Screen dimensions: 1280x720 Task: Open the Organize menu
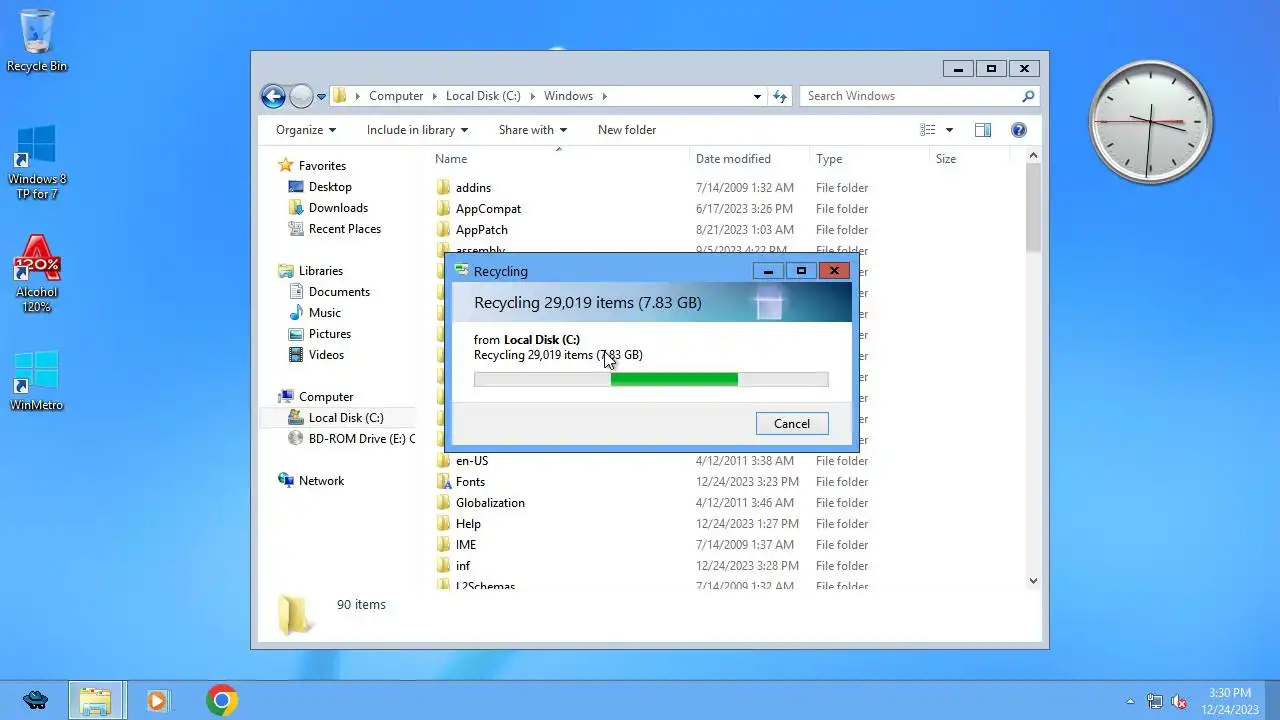pyautogui.click(x=306, y=130)
